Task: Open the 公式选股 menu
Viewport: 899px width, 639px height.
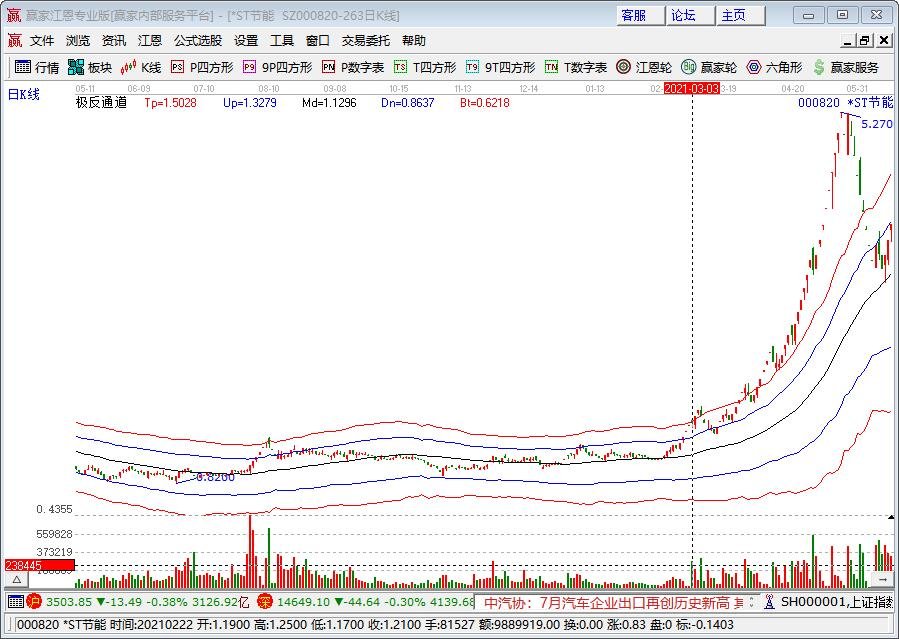Action: tap(198, 41)
